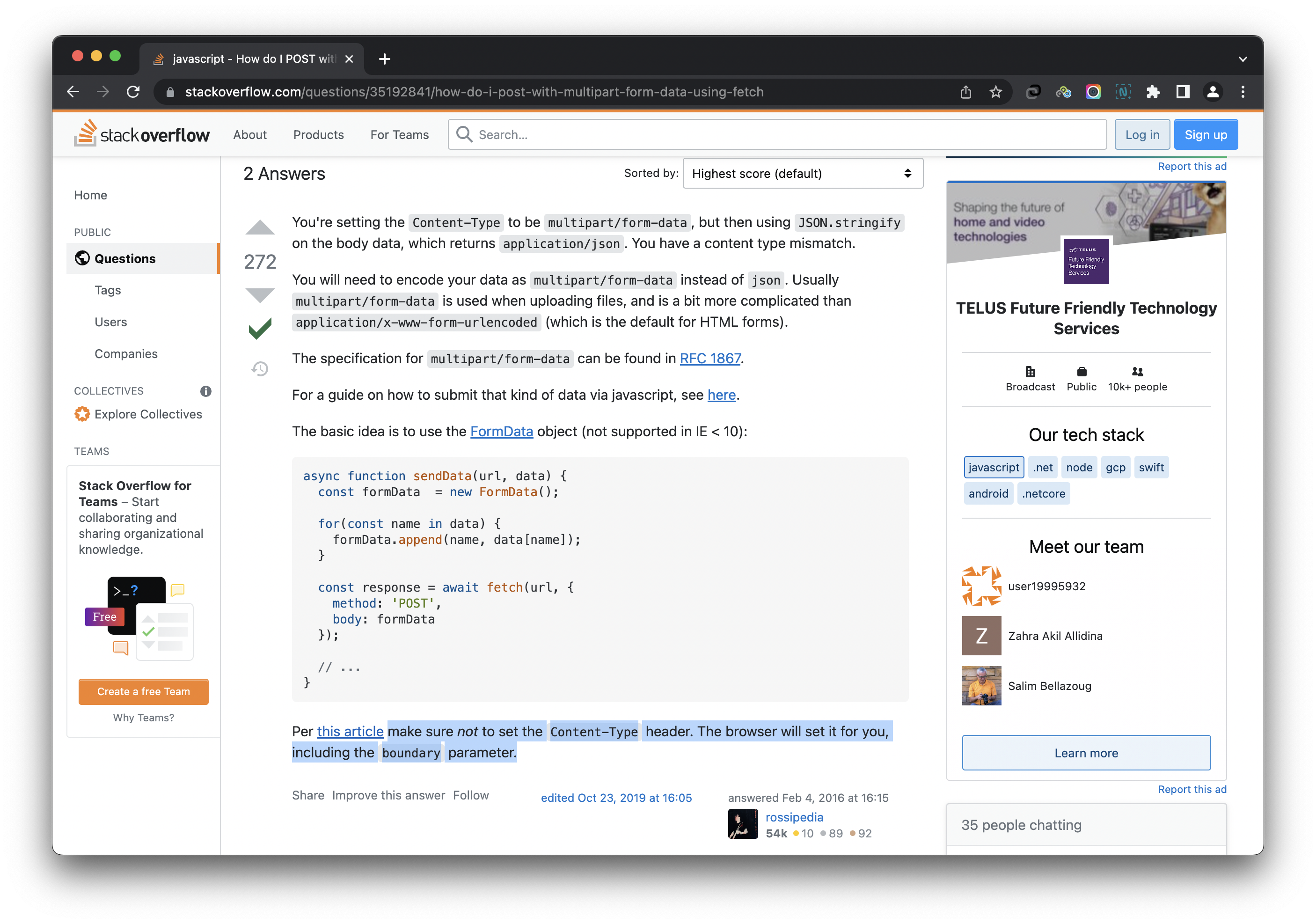
Task: Go to Tags in the sidebar
Action: click(x=108, y=290)
